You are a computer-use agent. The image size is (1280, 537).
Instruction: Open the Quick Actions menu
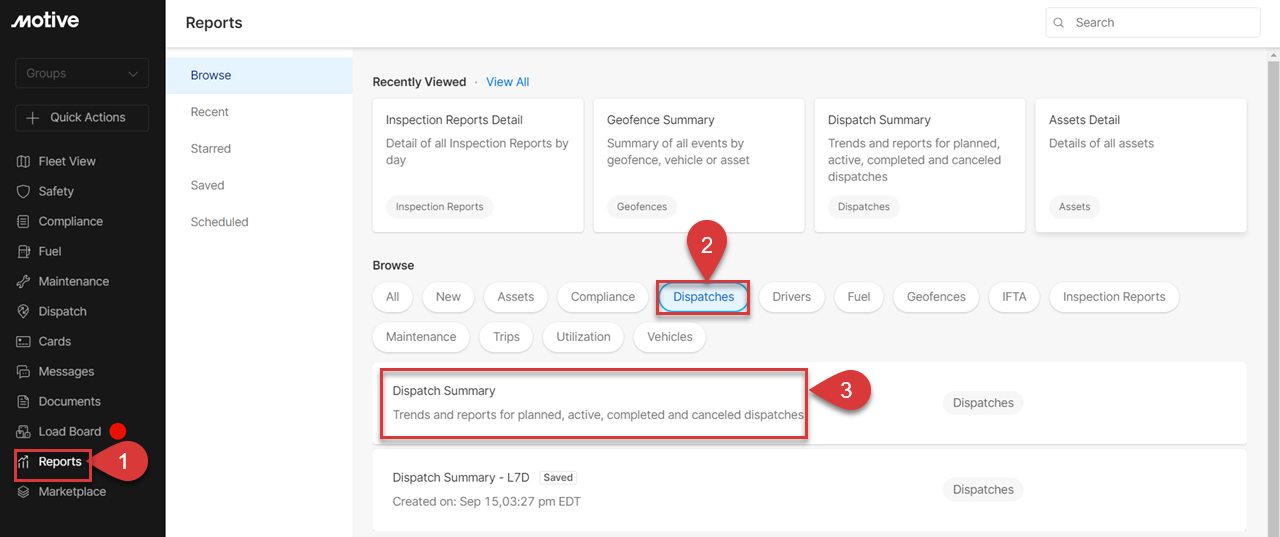82,117
